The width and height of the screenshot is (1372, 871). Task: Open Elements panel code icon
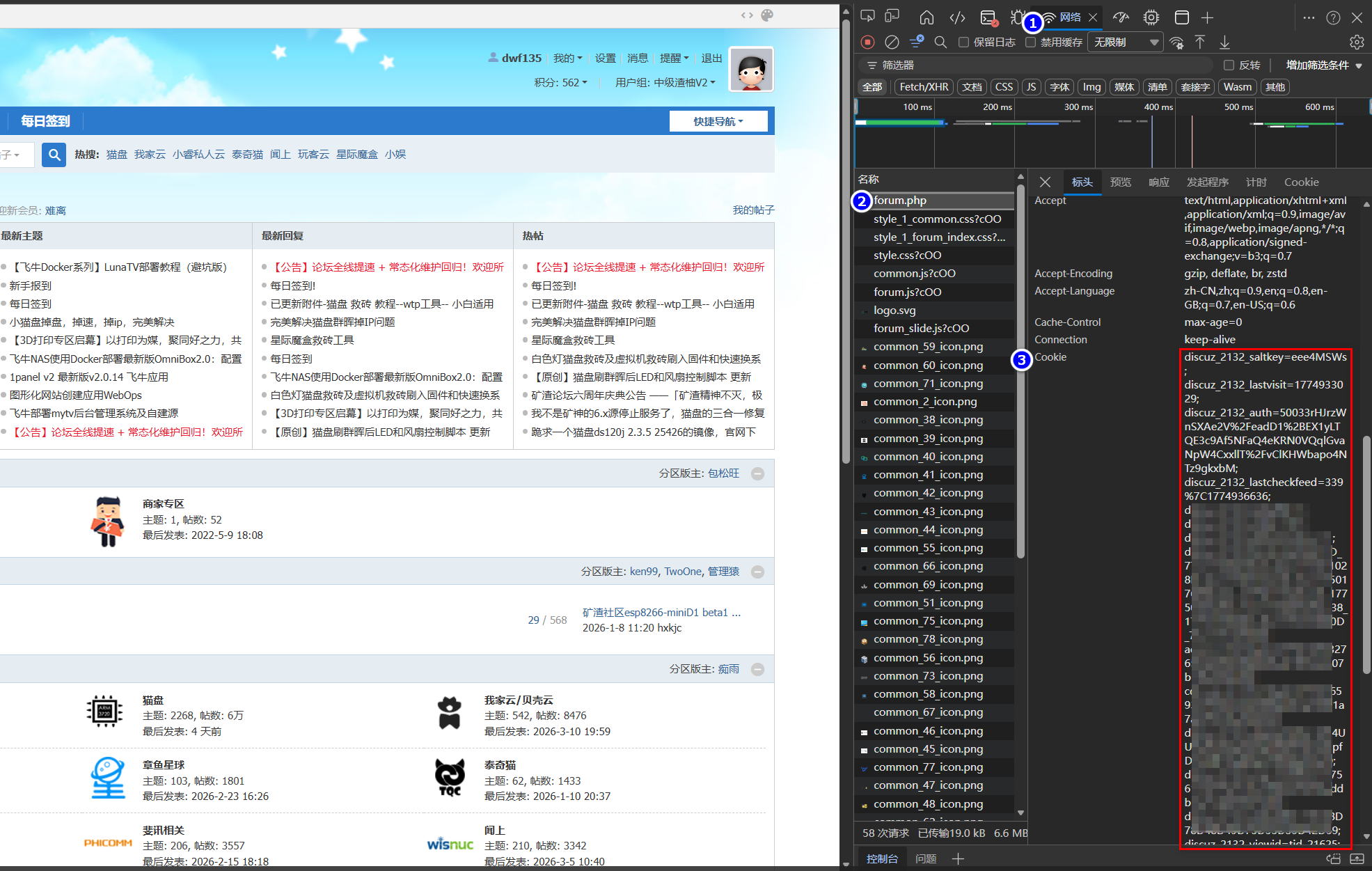[958, 17]
